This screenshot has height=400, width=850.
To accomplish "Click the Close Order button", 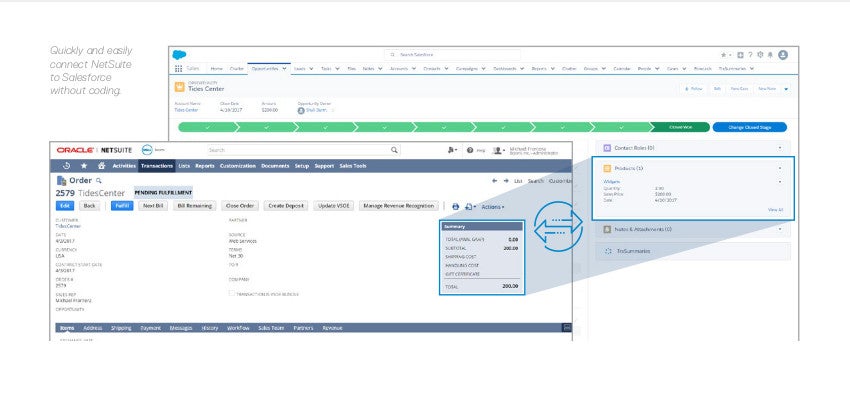I will (240, 206).
